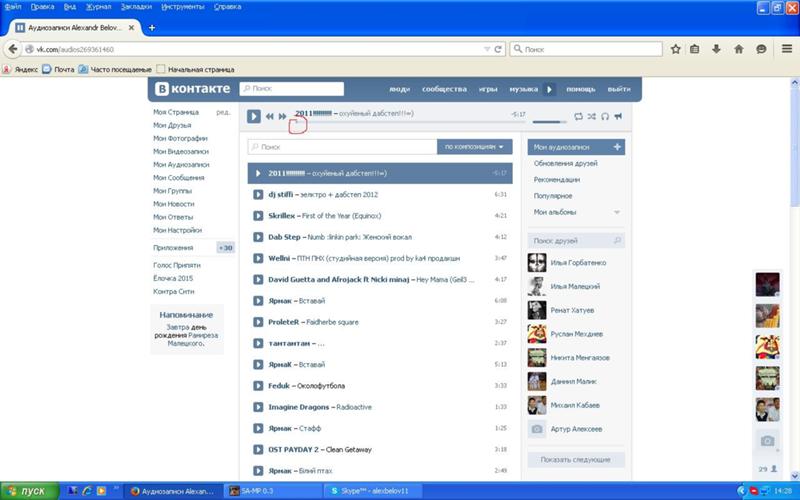This screenshot has height=500, width=800.
Task: Skip to the next track
Action: coord(282,117)
